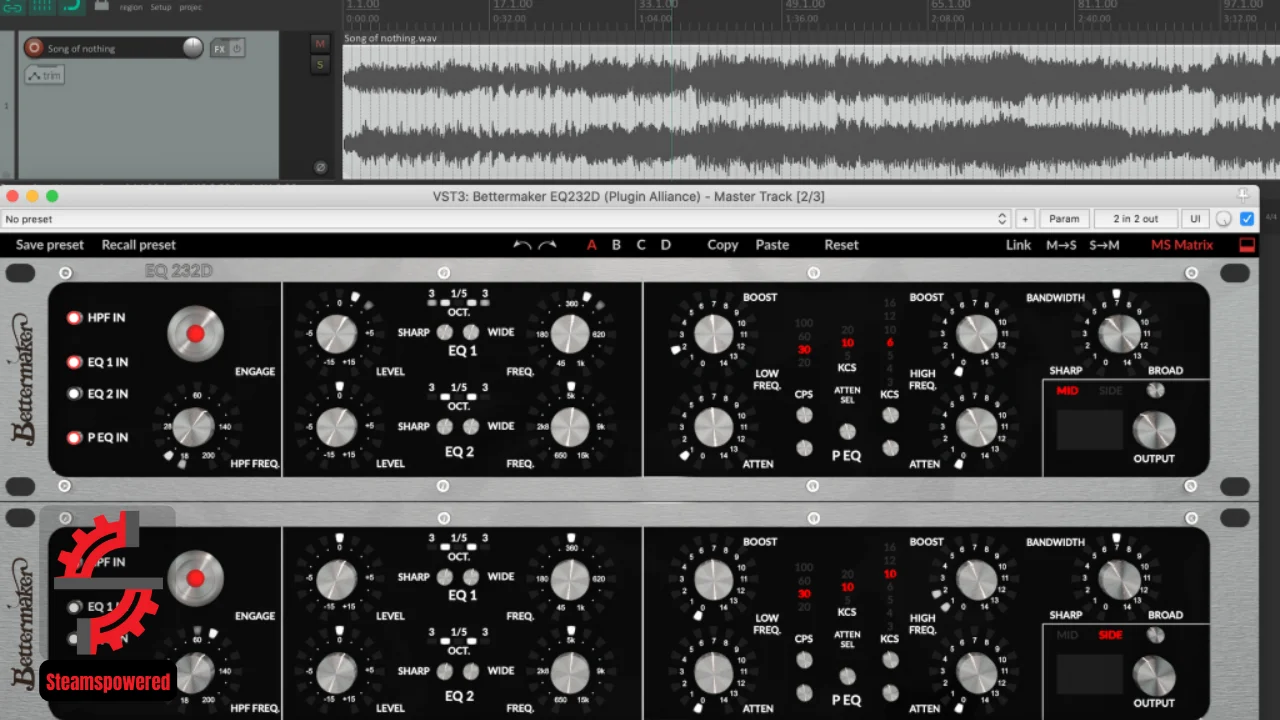Viewport: 1280px width, 720px height.
Task: Open the Param menu
Action: tap(1064, 219)
